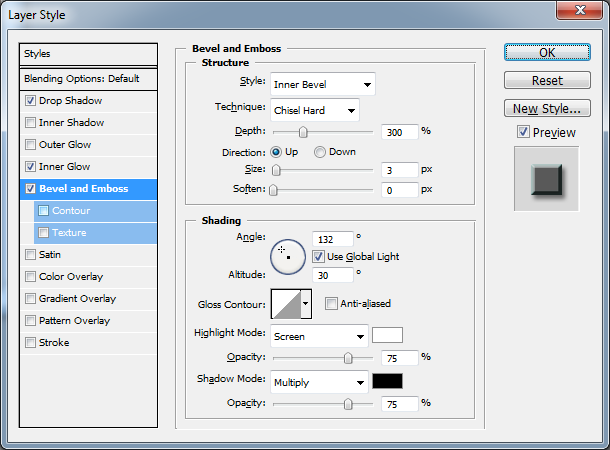
Task: Open the Gloss Contour picker arrow
Action: click(306, 304)
